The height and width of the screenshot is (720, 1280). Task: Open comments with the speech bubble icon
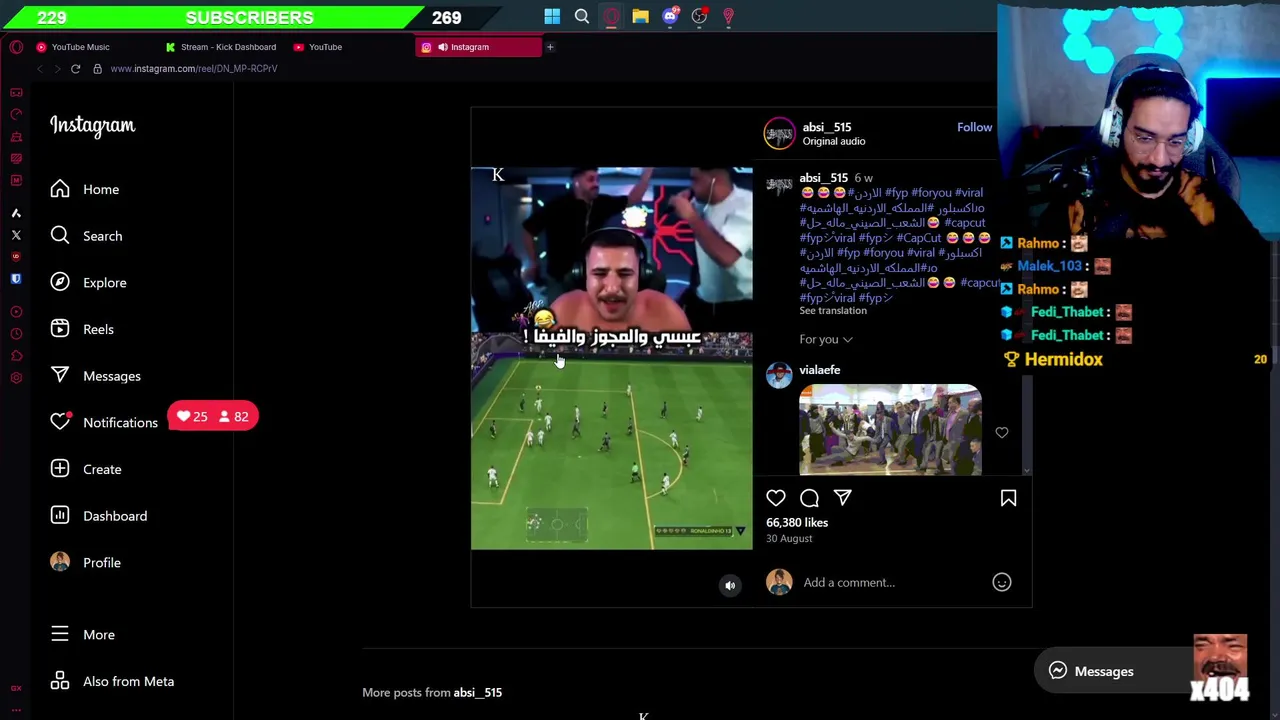809,498
